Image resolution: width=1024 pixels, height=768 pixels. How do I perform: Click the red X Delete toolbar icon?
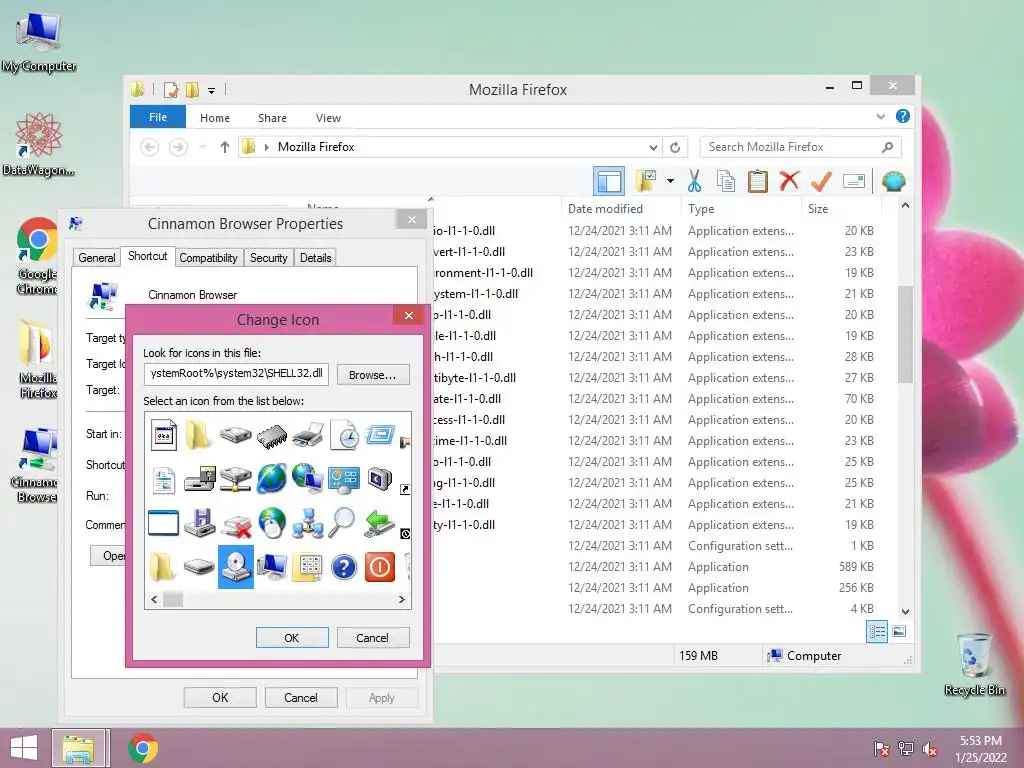pos(789,180)
